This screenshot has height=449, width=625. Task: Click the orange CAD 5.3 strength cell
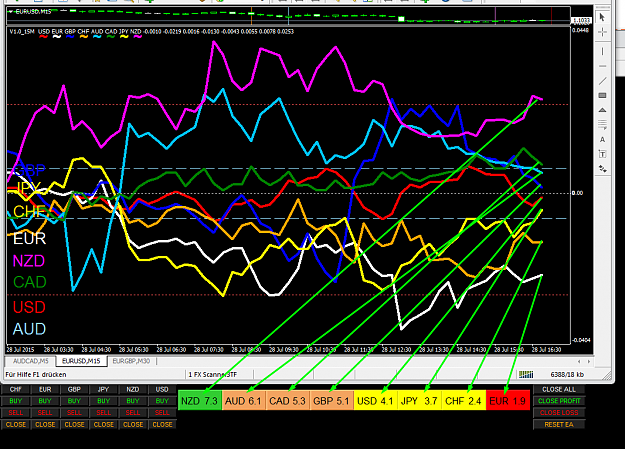coord(287,401)
